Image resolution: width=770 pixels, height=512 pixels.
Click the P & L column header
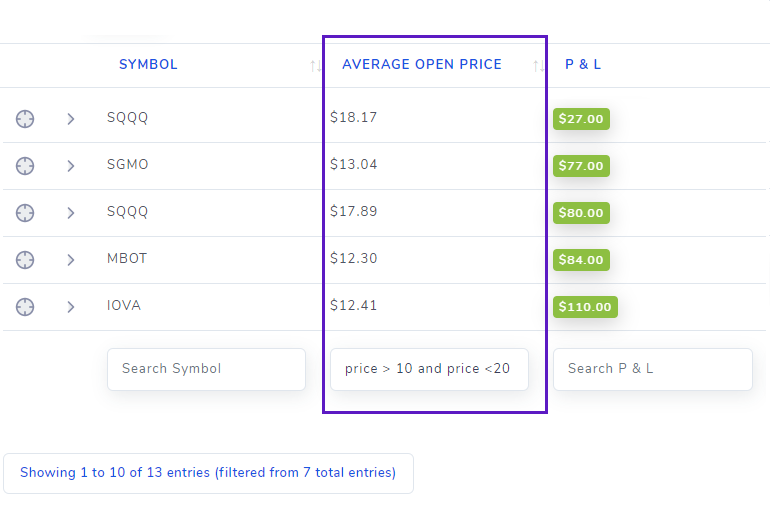pyautogui.click(x=583, y=64)
